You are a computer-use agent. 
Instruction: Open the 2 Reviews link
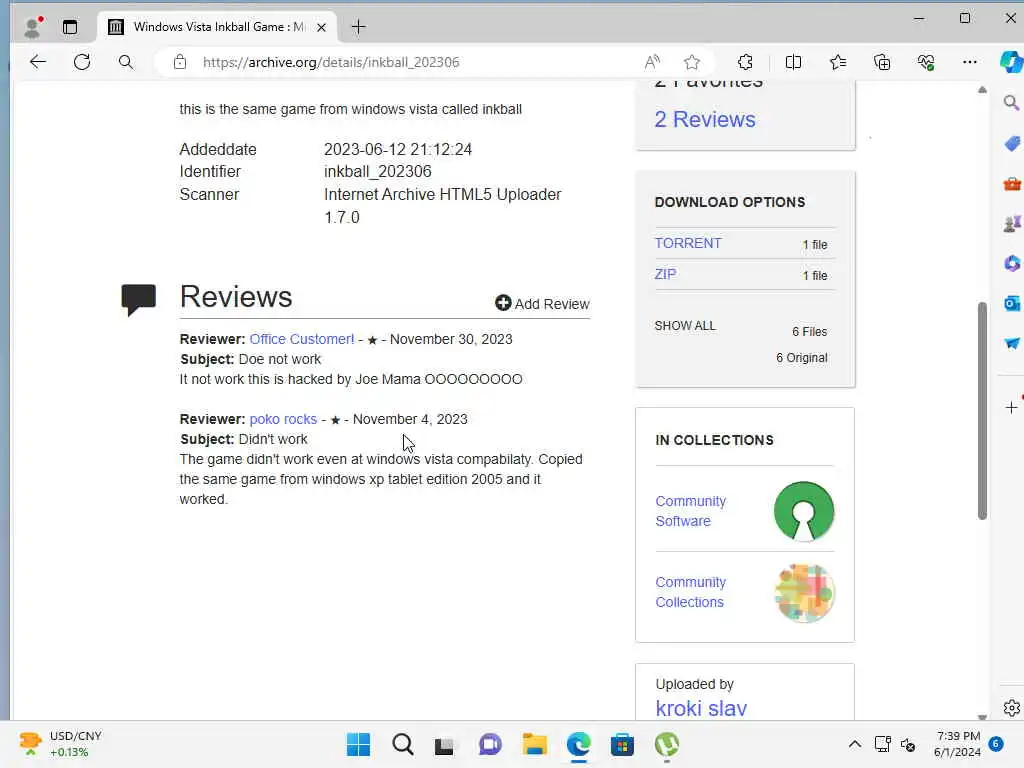(705, 120)
